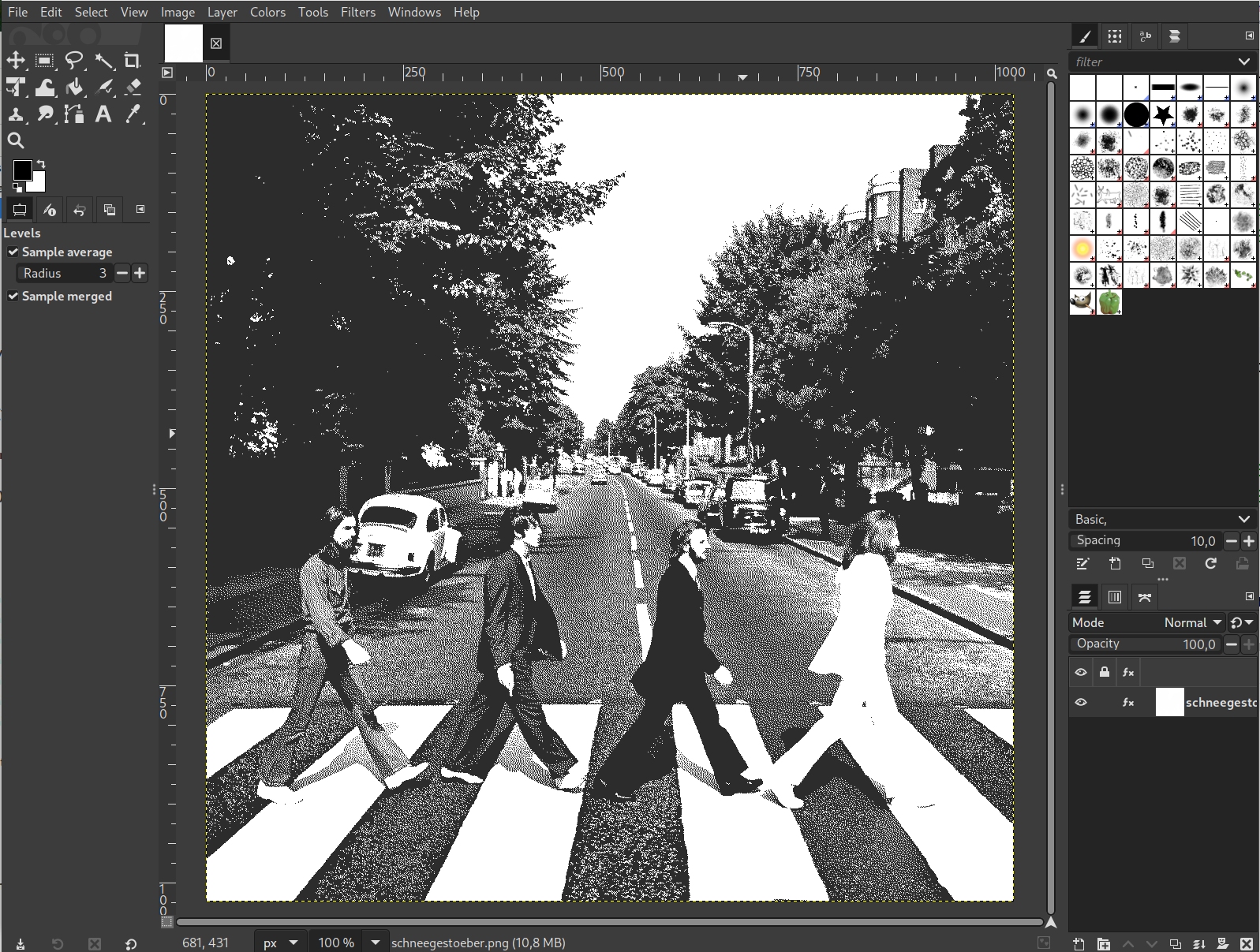Swap foreground and background colors
The width and height of the screenshot is (1260, 952).
pos(41,164)
